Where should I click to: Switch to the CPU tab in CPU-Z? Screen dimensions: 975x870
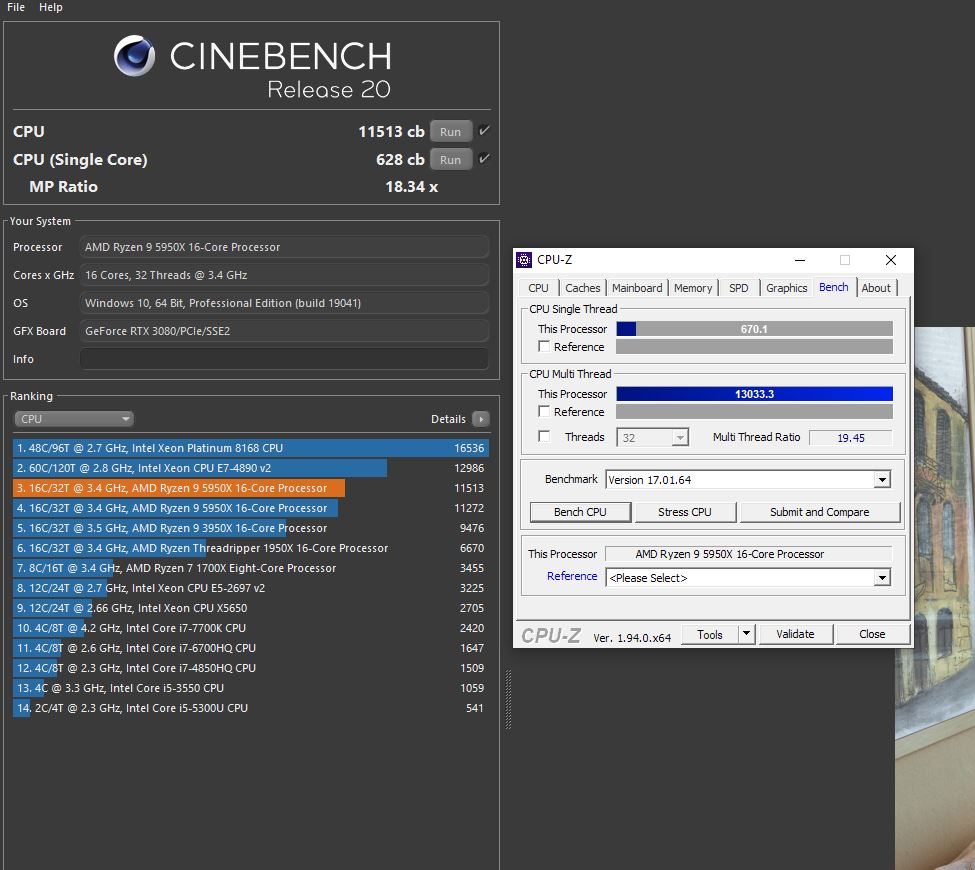pyautogui.click(x=538, y=288)
